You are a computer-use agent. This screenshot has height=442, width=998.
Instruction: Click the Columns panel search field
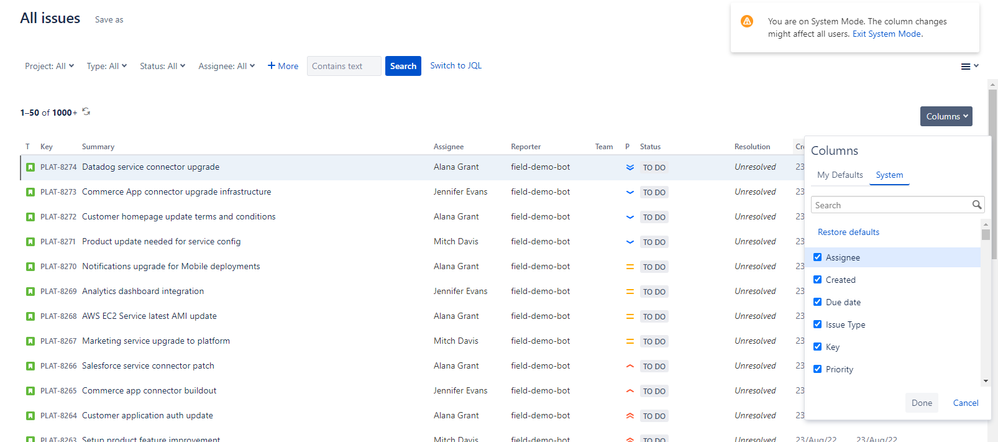(x=897, y=205)
